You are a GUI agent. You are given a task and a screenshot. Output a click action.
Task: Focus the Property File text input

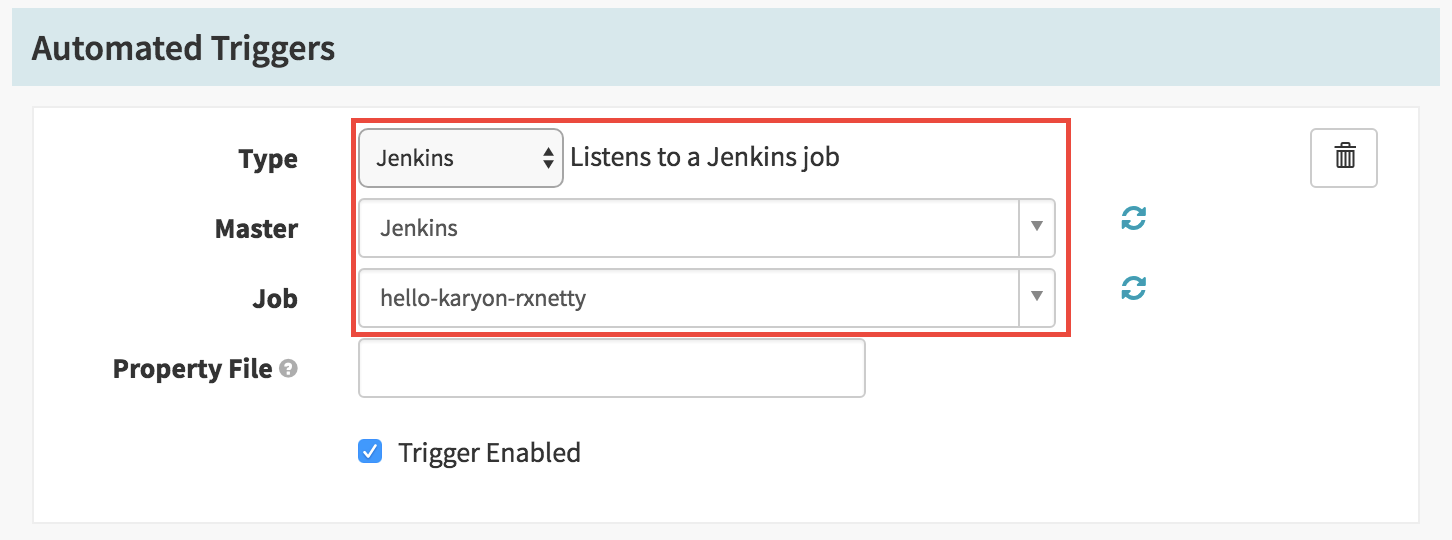point(612,368)
